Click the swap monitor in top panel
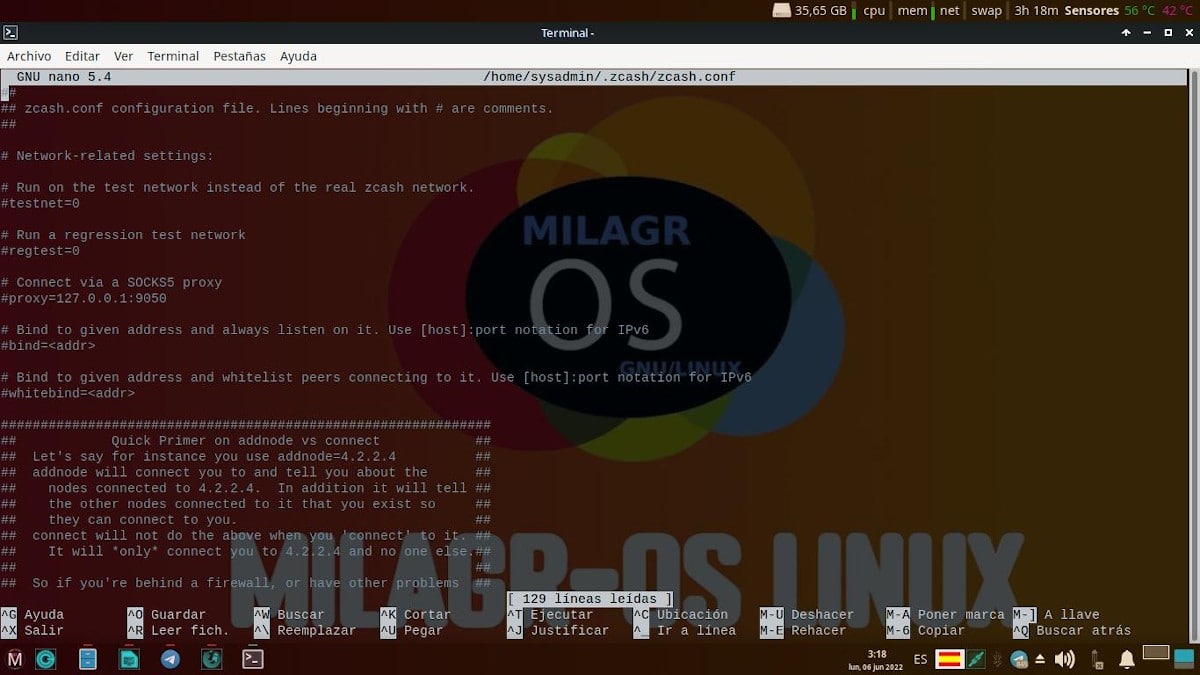 click(x=986, y=11)
